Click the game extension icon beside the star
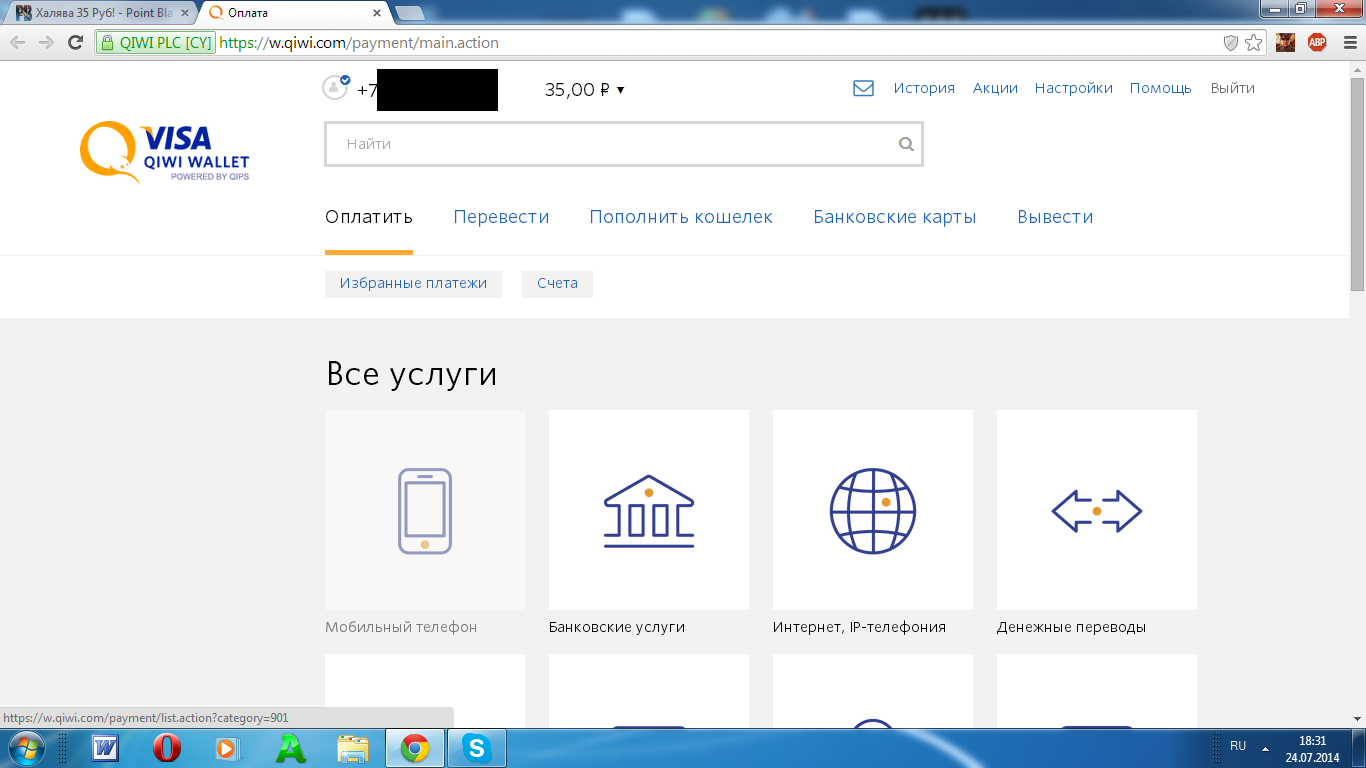 pos(1285,42)
